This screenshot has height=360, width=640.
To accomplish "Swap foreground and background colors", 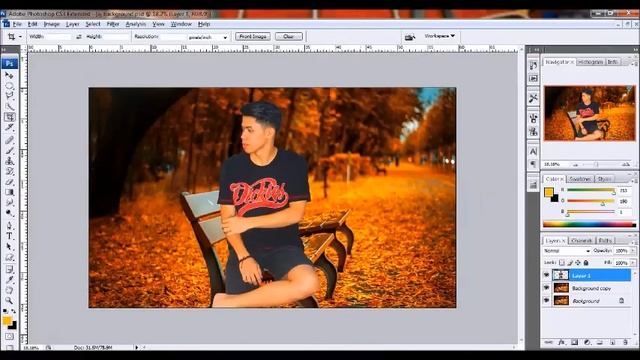I will pos(13,311).
